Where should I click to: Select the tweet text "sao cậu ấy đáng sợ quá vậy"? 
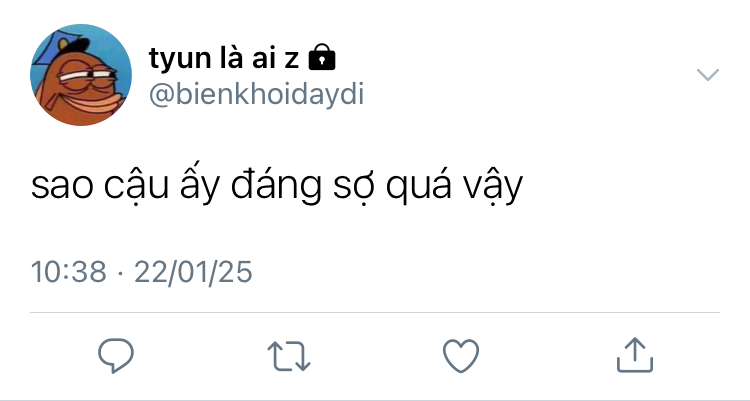(277, 185)
